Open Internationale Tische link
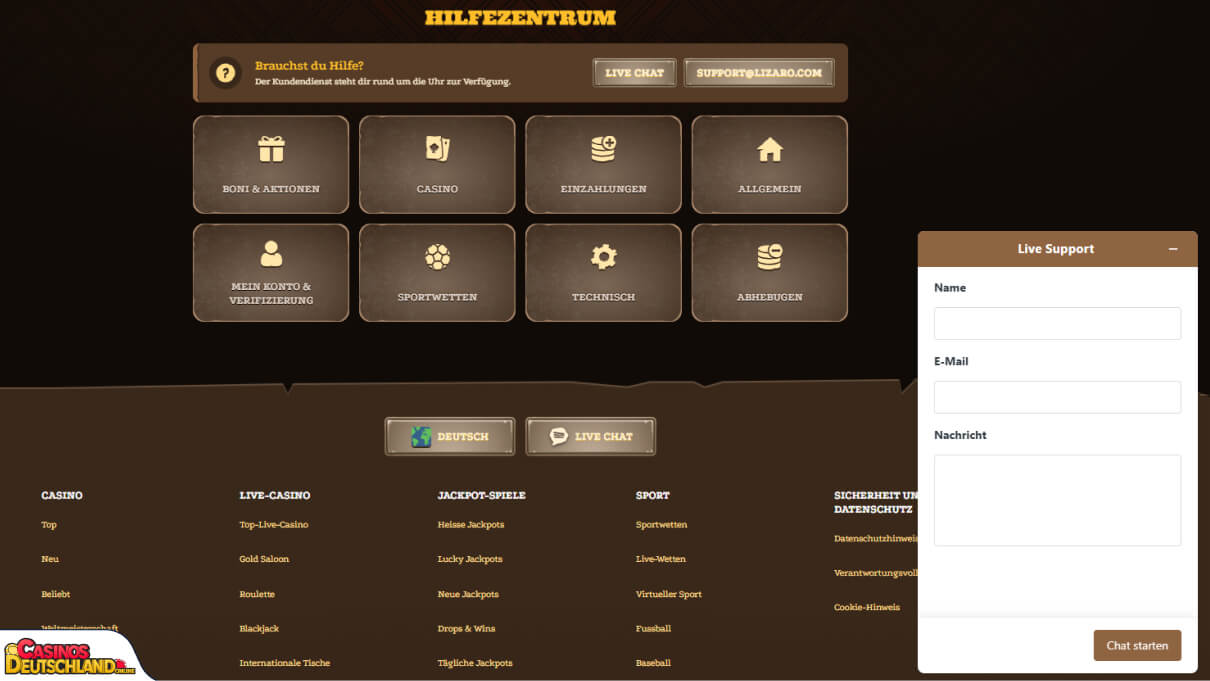The width and height of the screenshot is (1210, 681). (285, 663)
